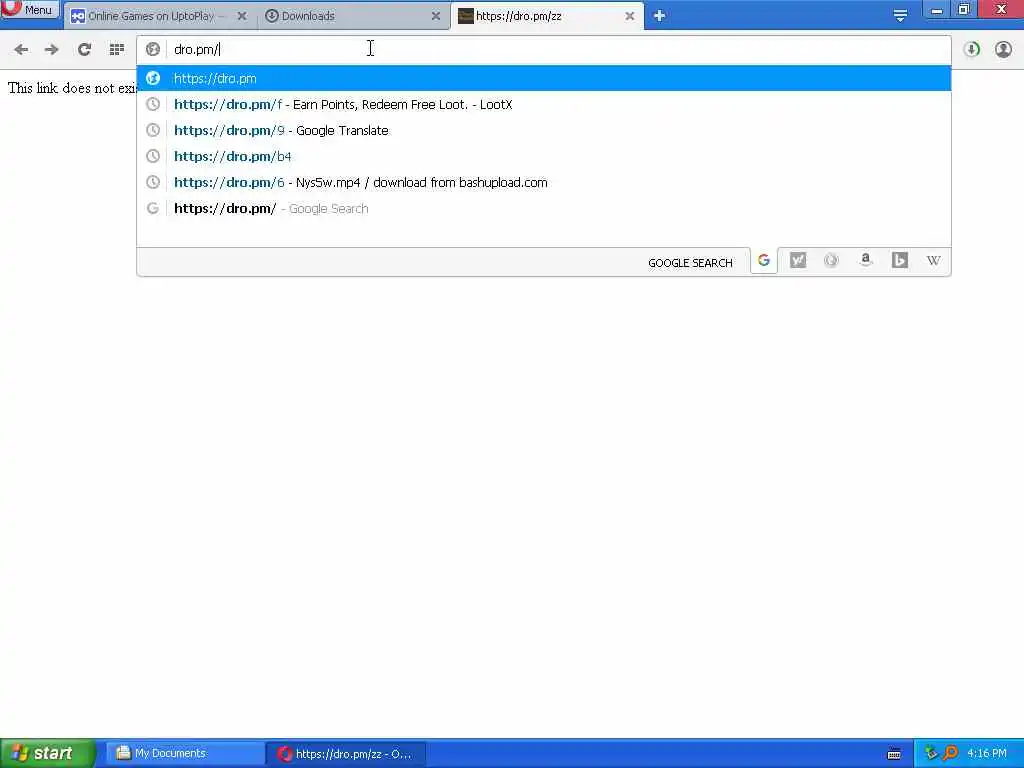Select suggestion https://dro.pm/9 Google Translate

pos(543,131)
